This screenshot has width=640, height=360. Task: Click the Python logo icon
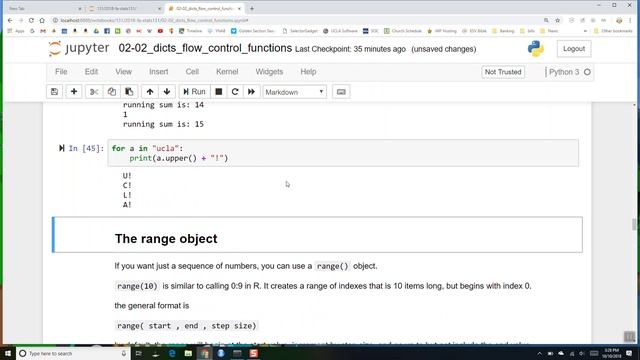pyautogui.click(x=536, y=49)
